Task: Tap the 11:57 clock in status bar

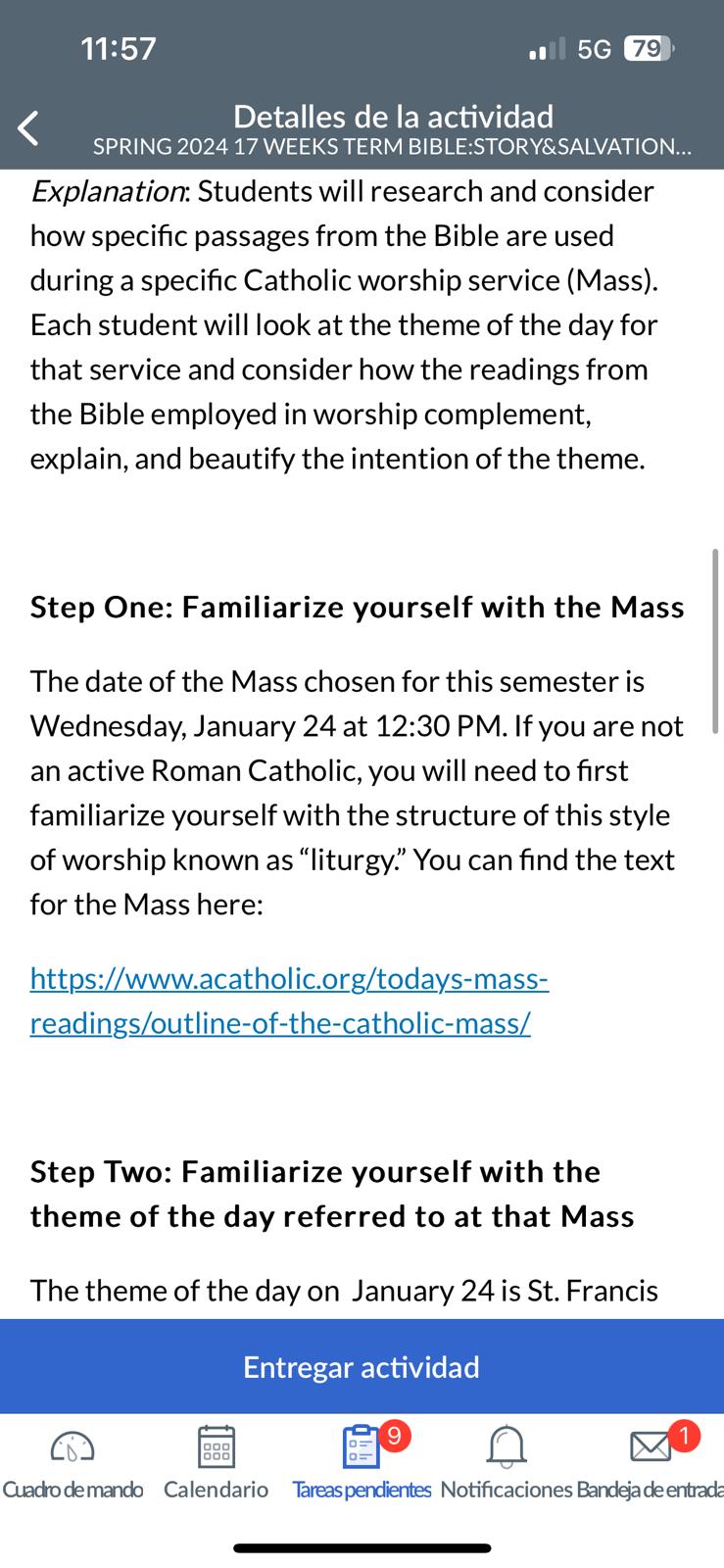Action: (119, 48)
